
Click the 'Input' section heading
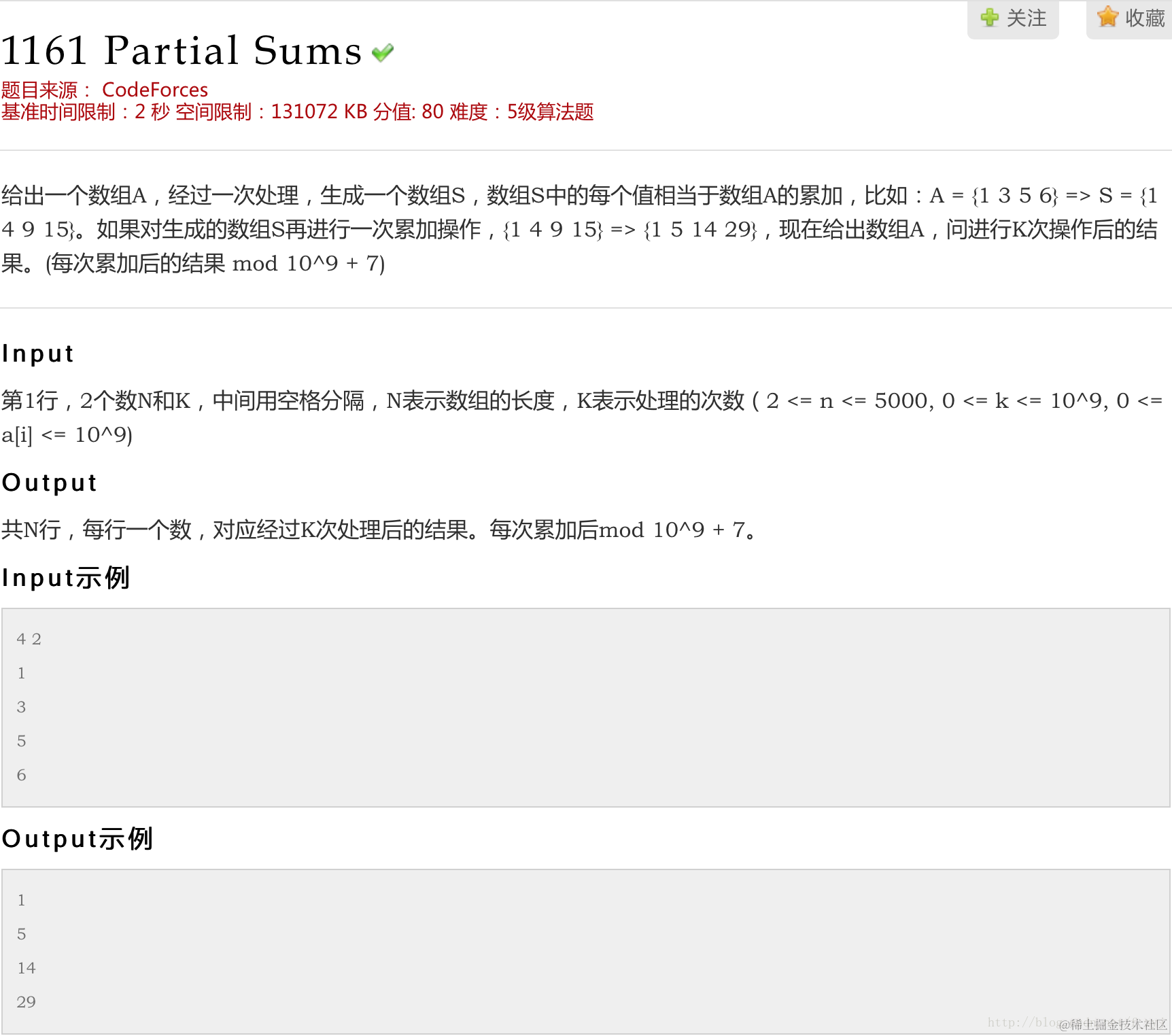[x=38, y=353]
